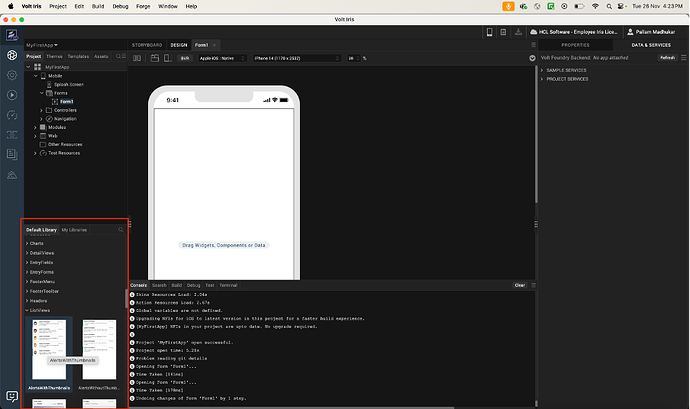This screenshot has width=690, height=409.
Task: Click the split view icon in design toolbar
Action: point(137,58)
